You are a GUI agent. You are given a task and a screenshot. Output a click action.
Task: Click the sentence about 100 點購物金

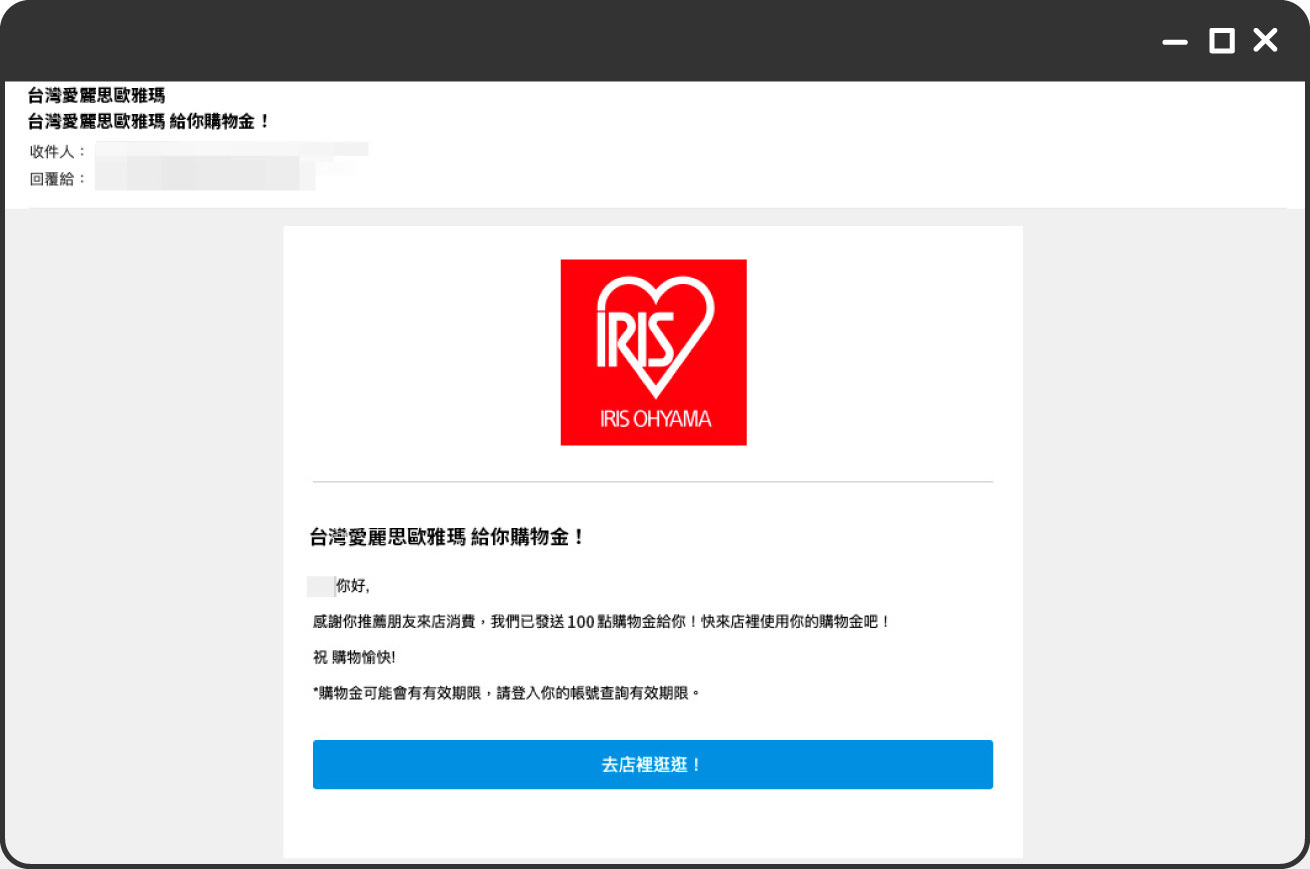pyautogui.click(x=601, y=622)
